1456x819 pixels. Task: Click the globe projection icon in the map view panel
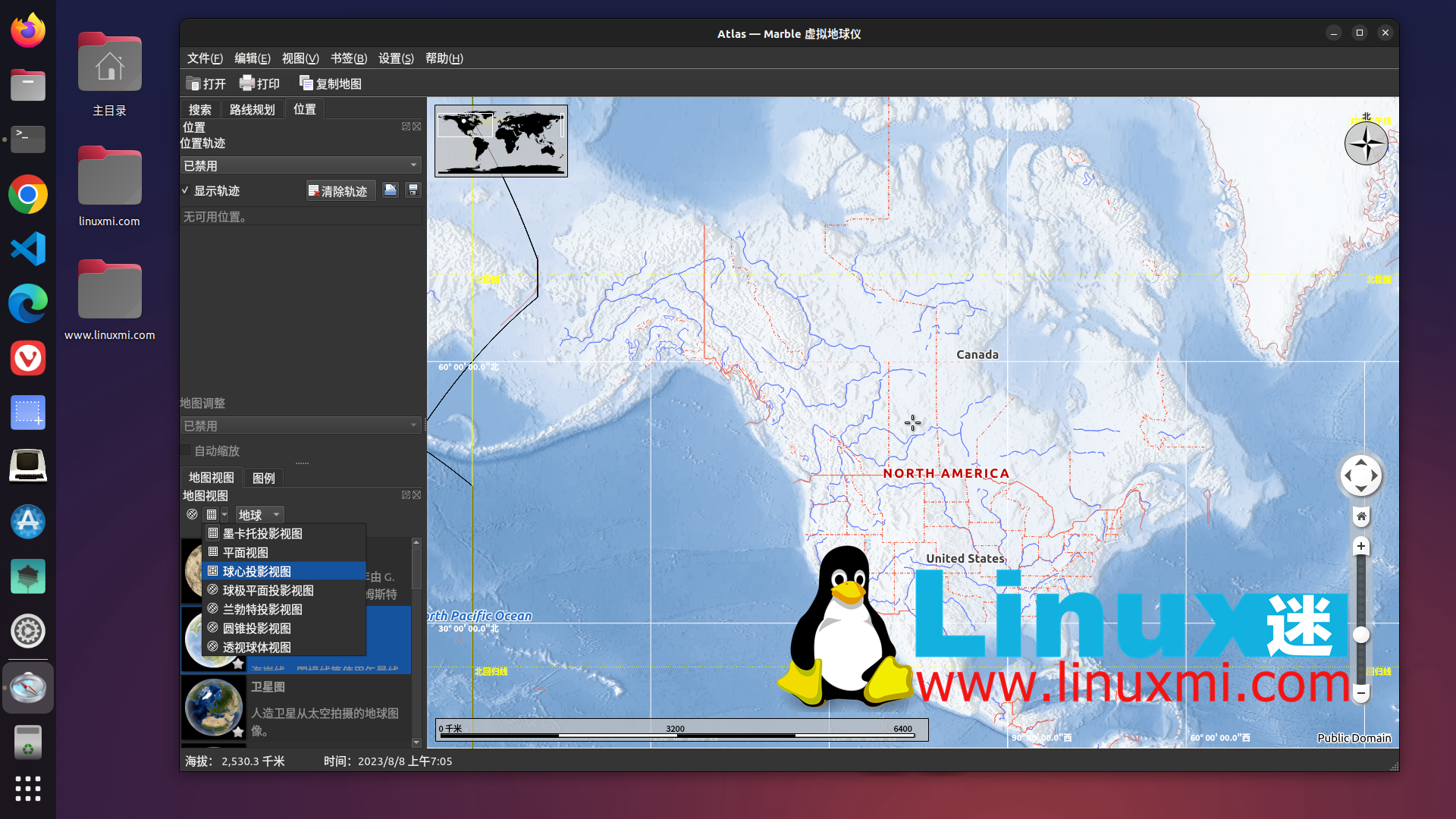point(193,514)
